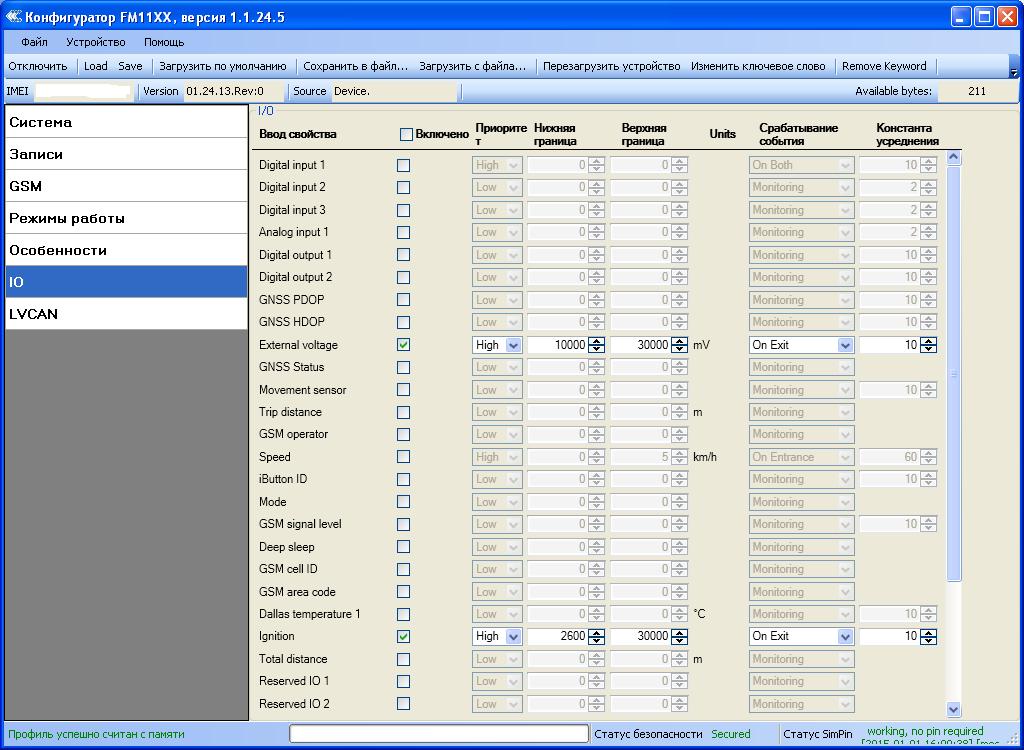
Task: Click External voltage low level spinner arrows
Action: [x=596, y=345]
